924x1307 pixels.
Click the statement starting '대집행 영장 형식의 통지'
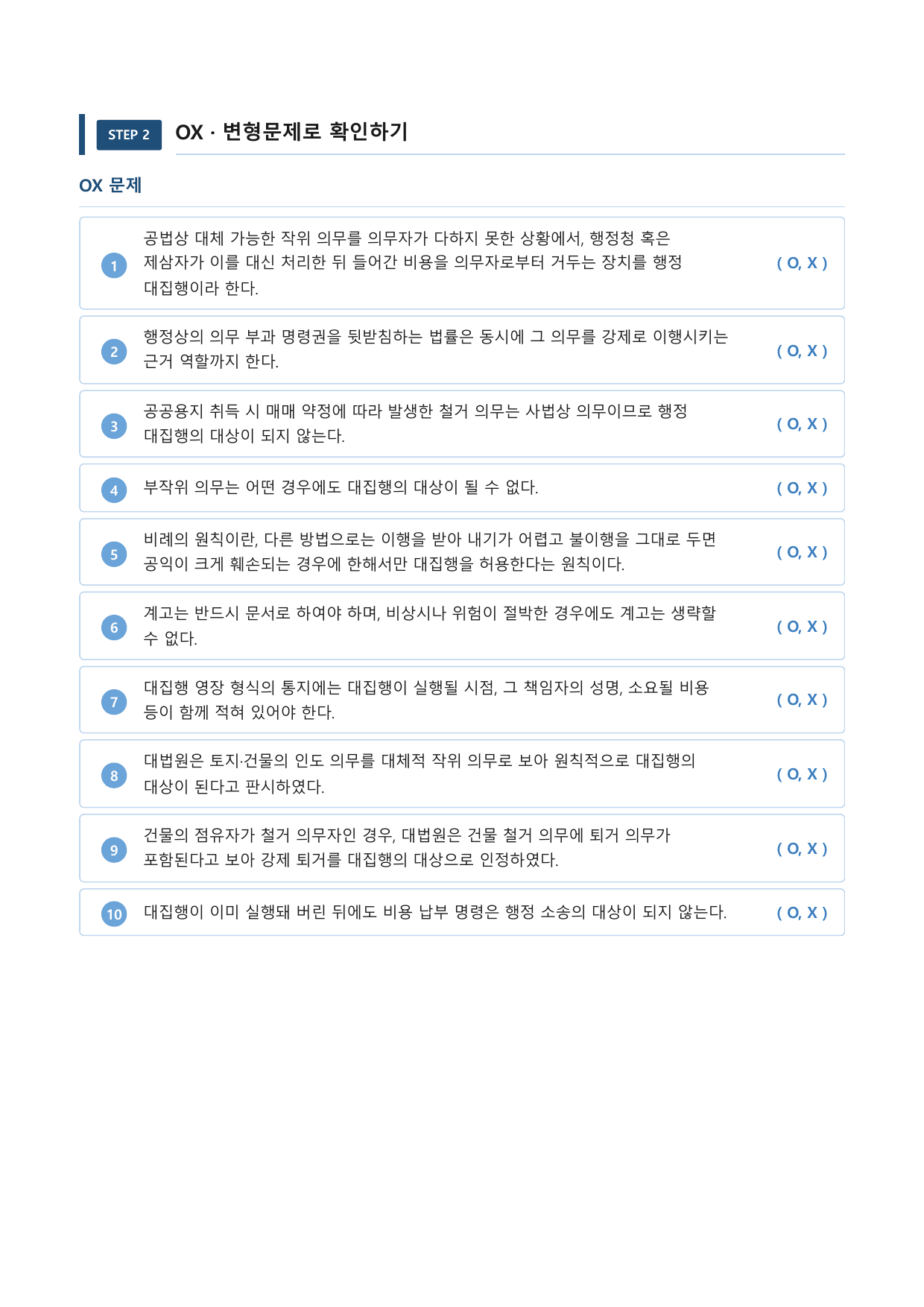coord(426,700)
